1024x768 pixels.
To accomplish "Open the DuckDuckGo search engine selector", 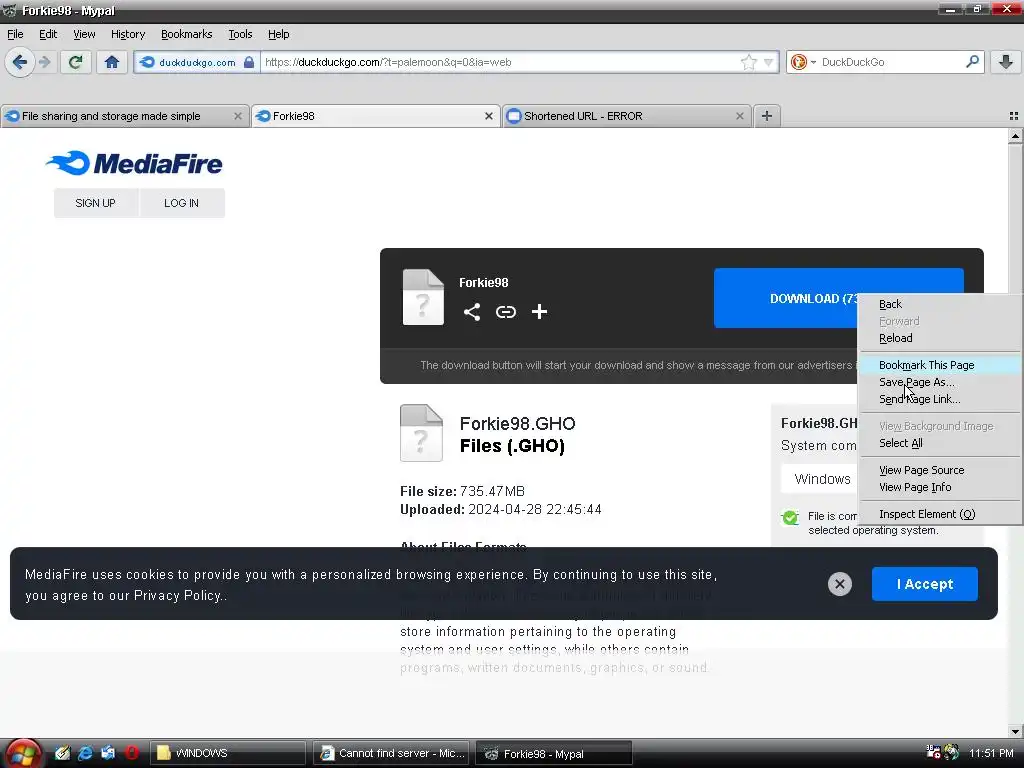I will (x=803, y=62).
